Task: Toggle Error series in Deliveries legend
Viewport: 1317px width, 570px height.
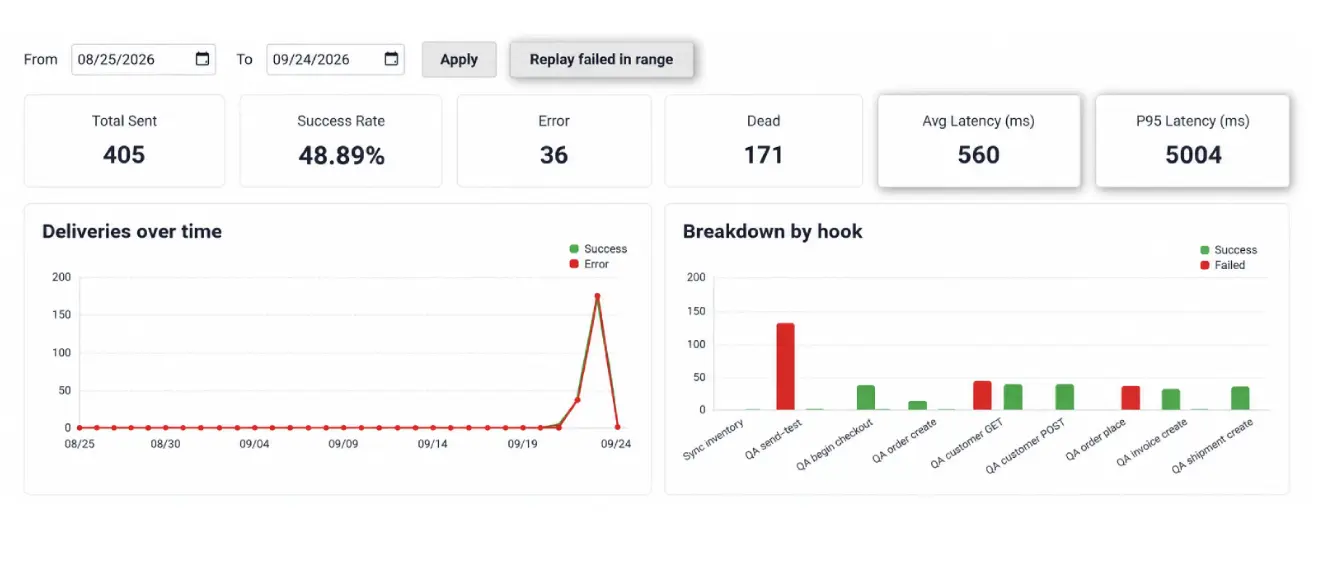Action: (590, 264)
